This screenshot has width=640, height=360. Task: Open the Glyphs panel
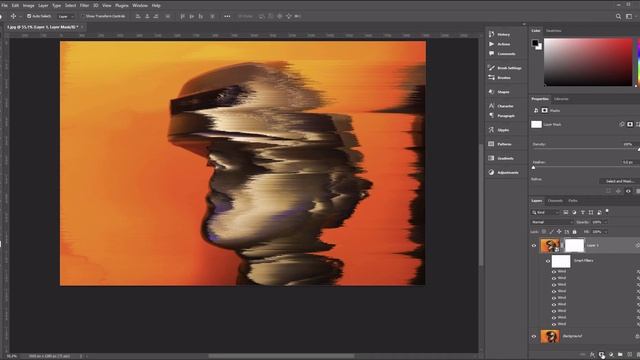tap(499, 130)
